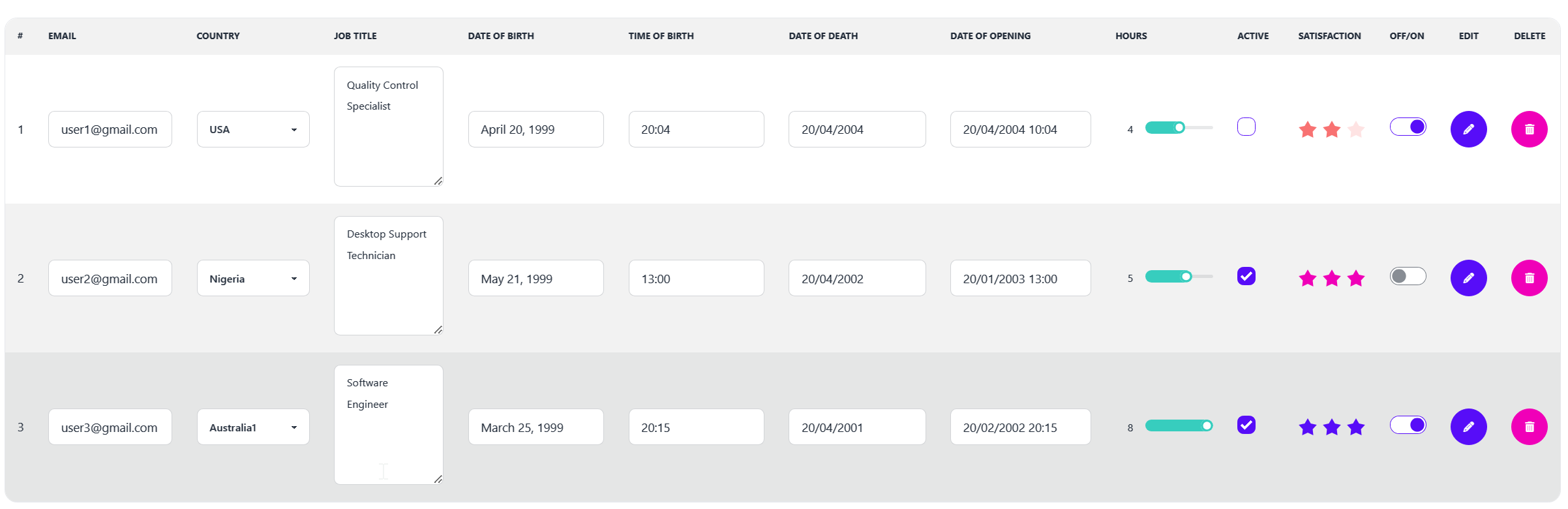Screen dimensions: 1568x509
Task: Click the Email column header
Action: [62, 36]
